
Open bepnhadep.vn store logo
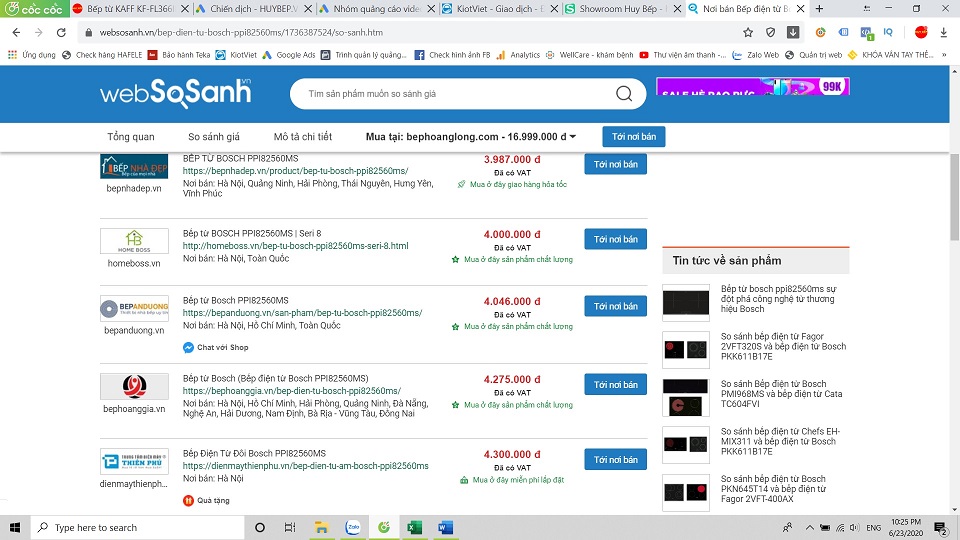pyautogui.click(x=134, y=166)
